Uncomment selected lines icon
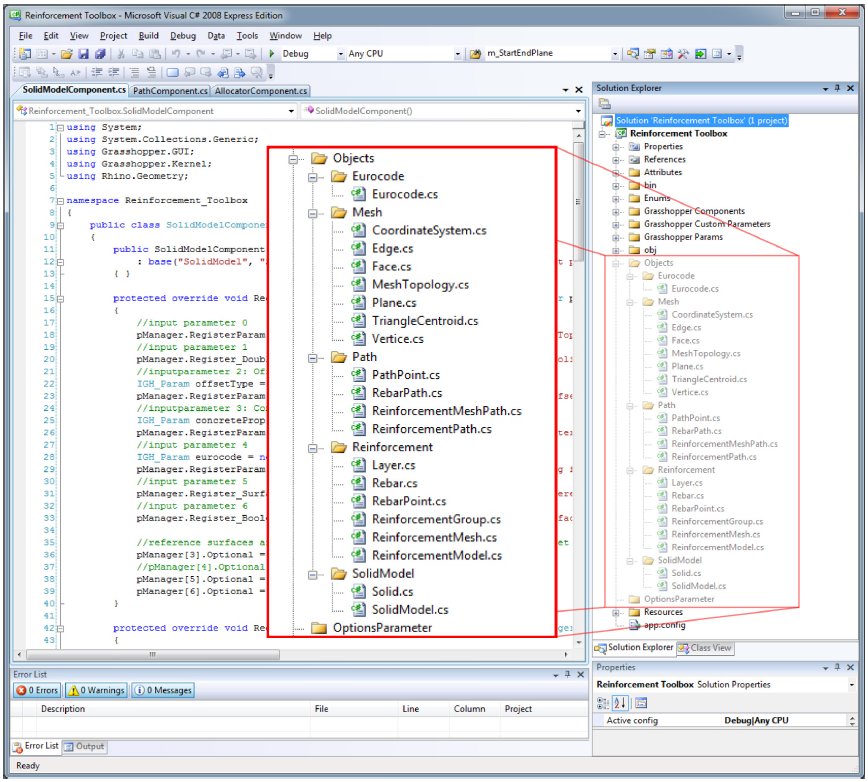Image resolution: width=868 pixels, height=782 pixels. point(151,72)
